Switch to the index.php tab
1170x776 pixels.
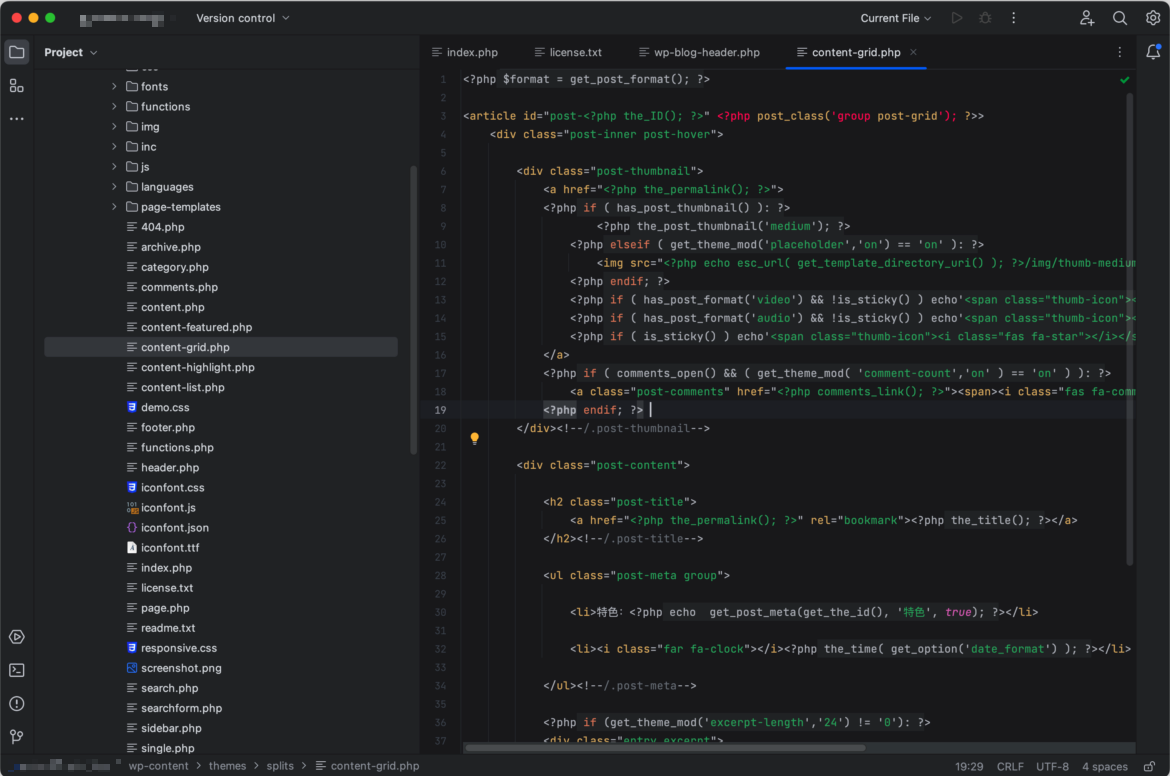(473, 51)
